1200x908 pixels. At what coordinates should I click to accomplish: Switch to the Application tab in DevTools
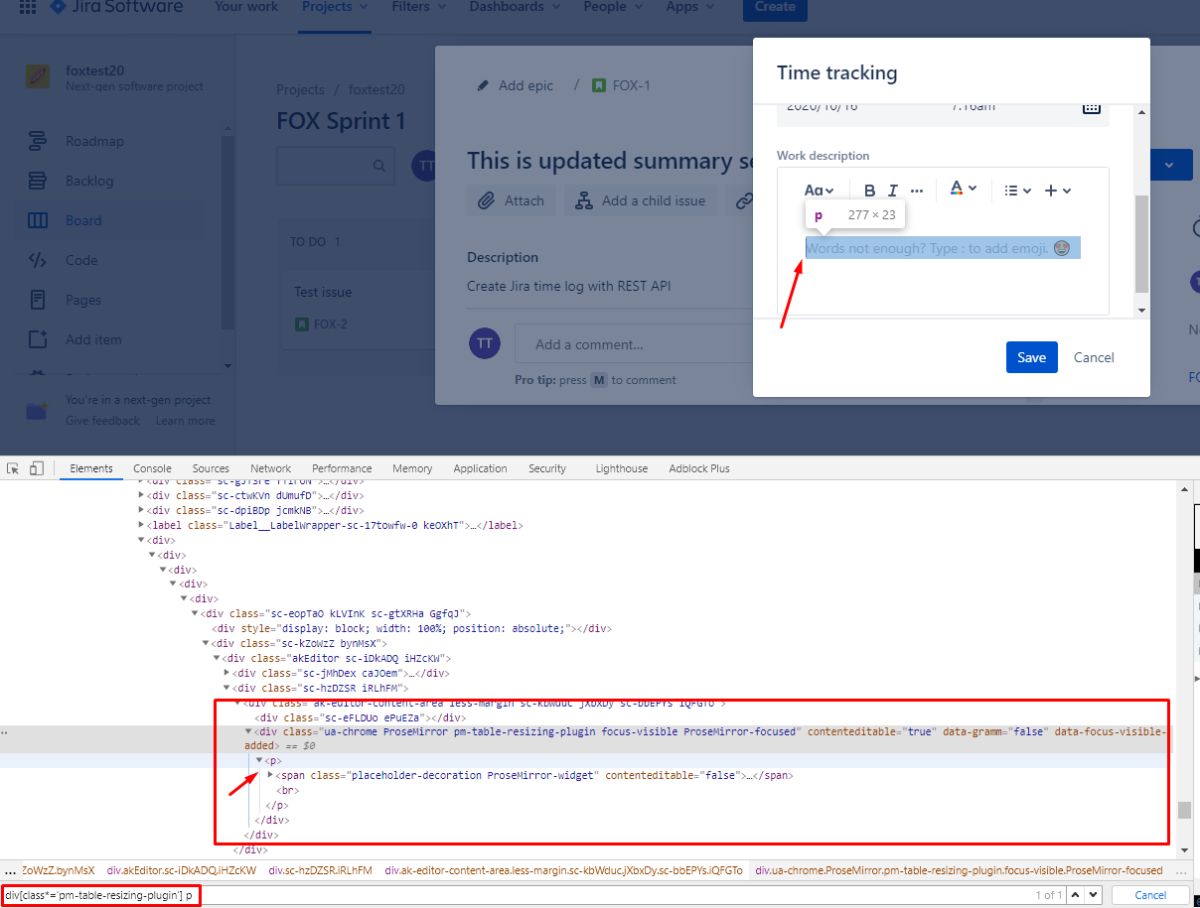coord(480,468)
